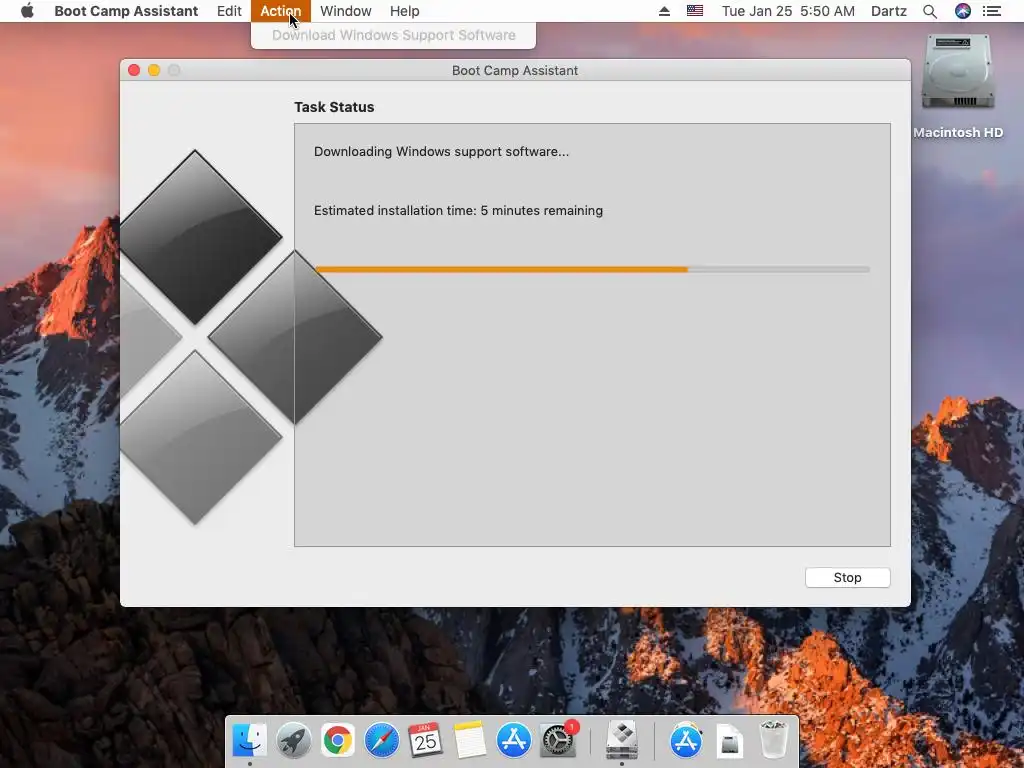Viewport: 1024px width, 768px height.
Task: Open the Trash from the Dock
Action: pyautogui.click(x=774, y=740)
